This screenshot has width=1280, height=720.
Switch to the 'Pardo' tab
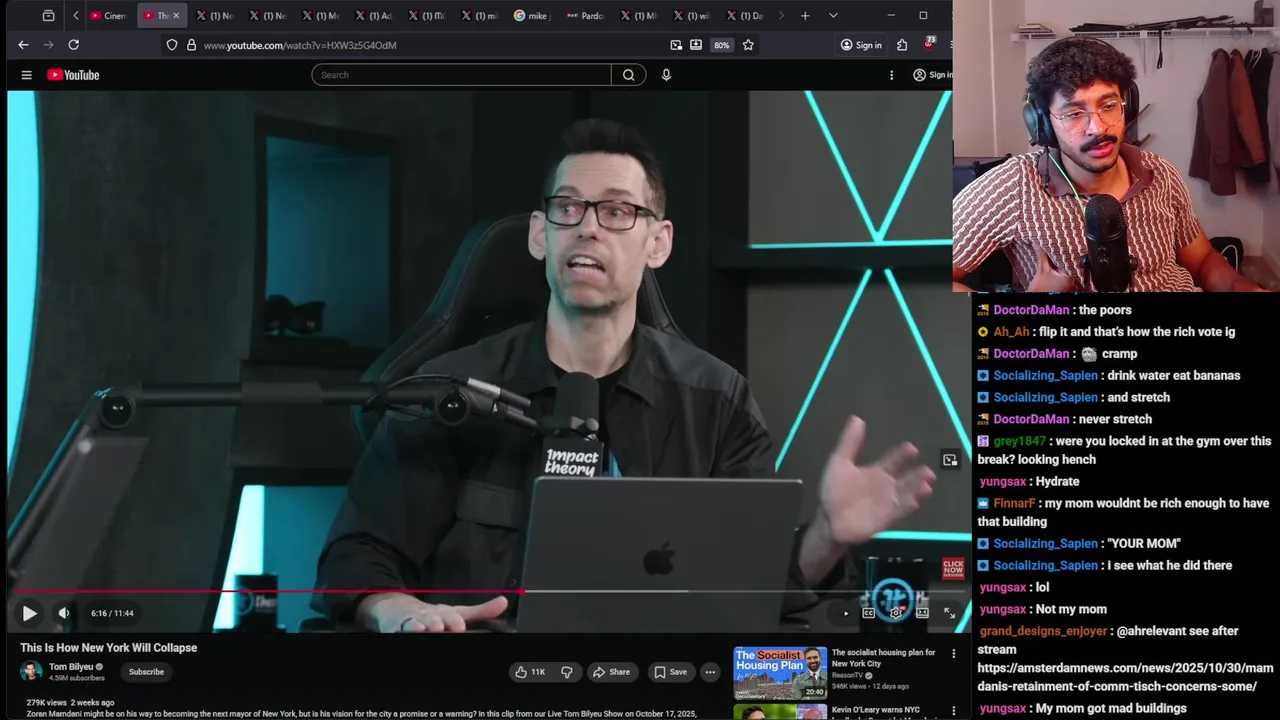tap(585, 16)
